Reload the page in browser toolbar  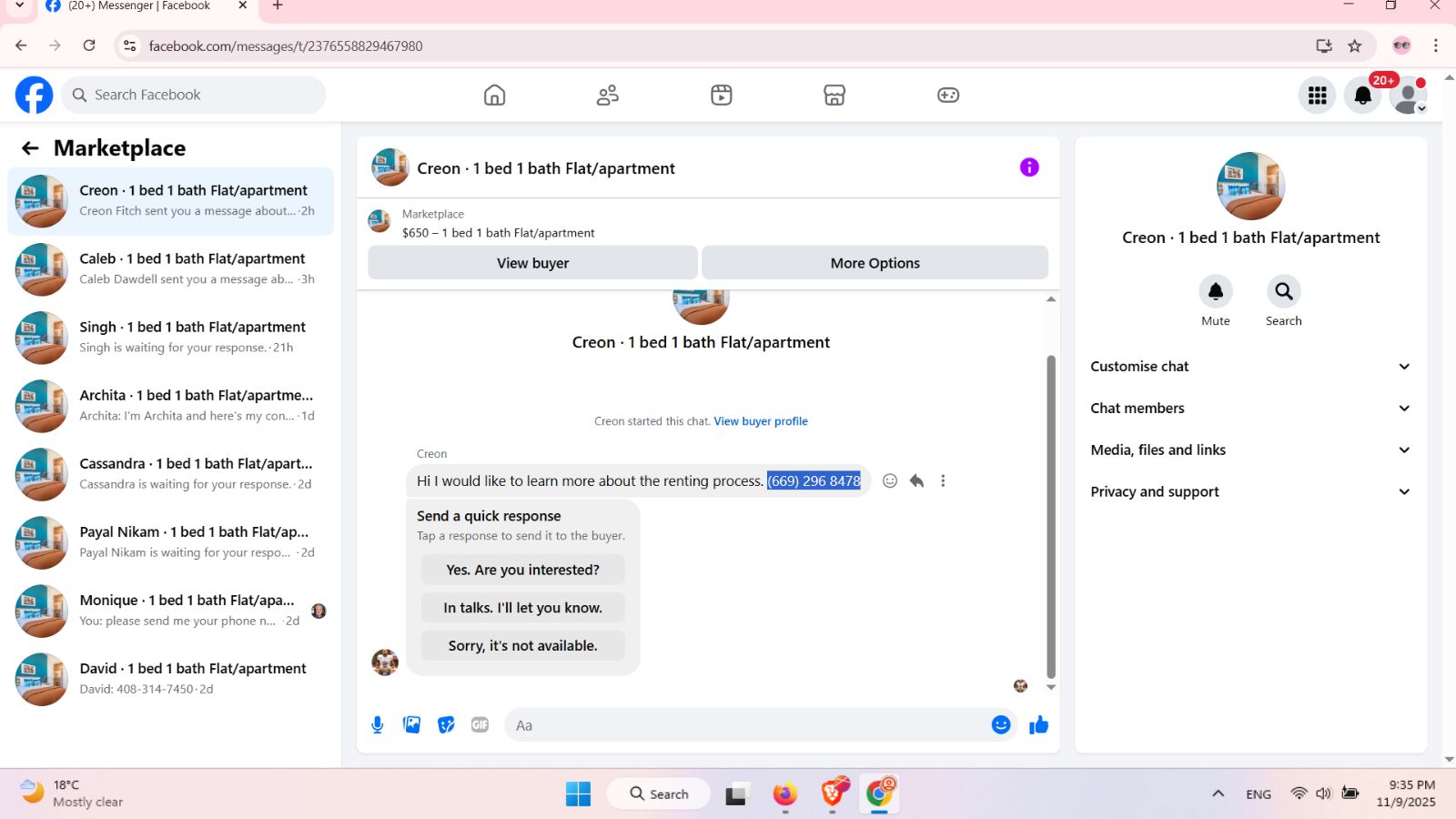pyautogui.click(x=89, y=45)
